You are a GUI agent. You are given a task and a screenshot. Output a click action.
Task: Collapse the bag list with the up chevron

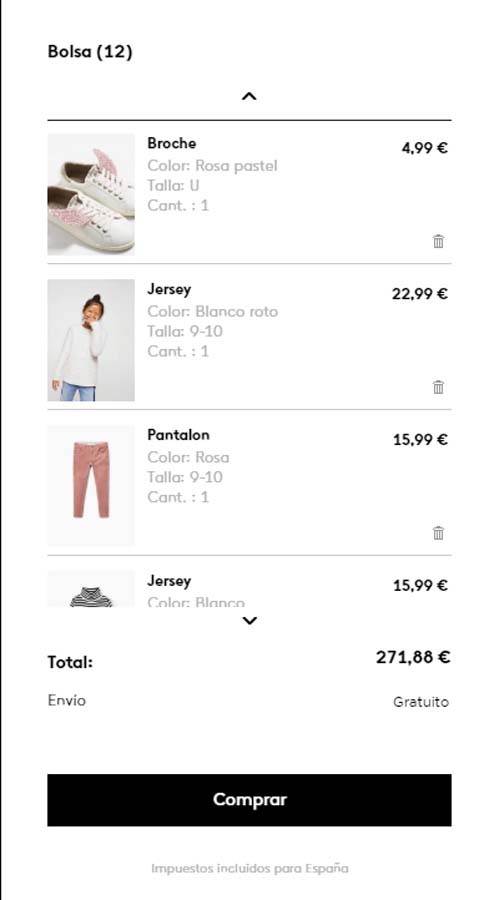pyautogui.click(x=249, y=96)
